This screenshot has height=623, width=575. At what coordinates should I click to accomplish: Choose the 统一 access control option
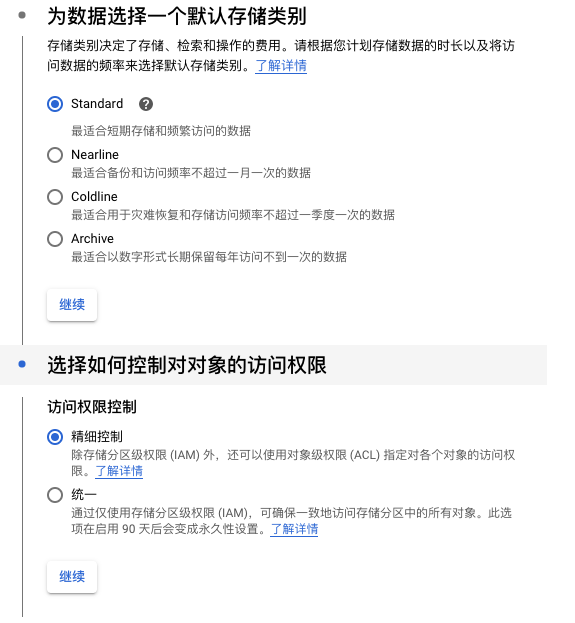(55, 495)
